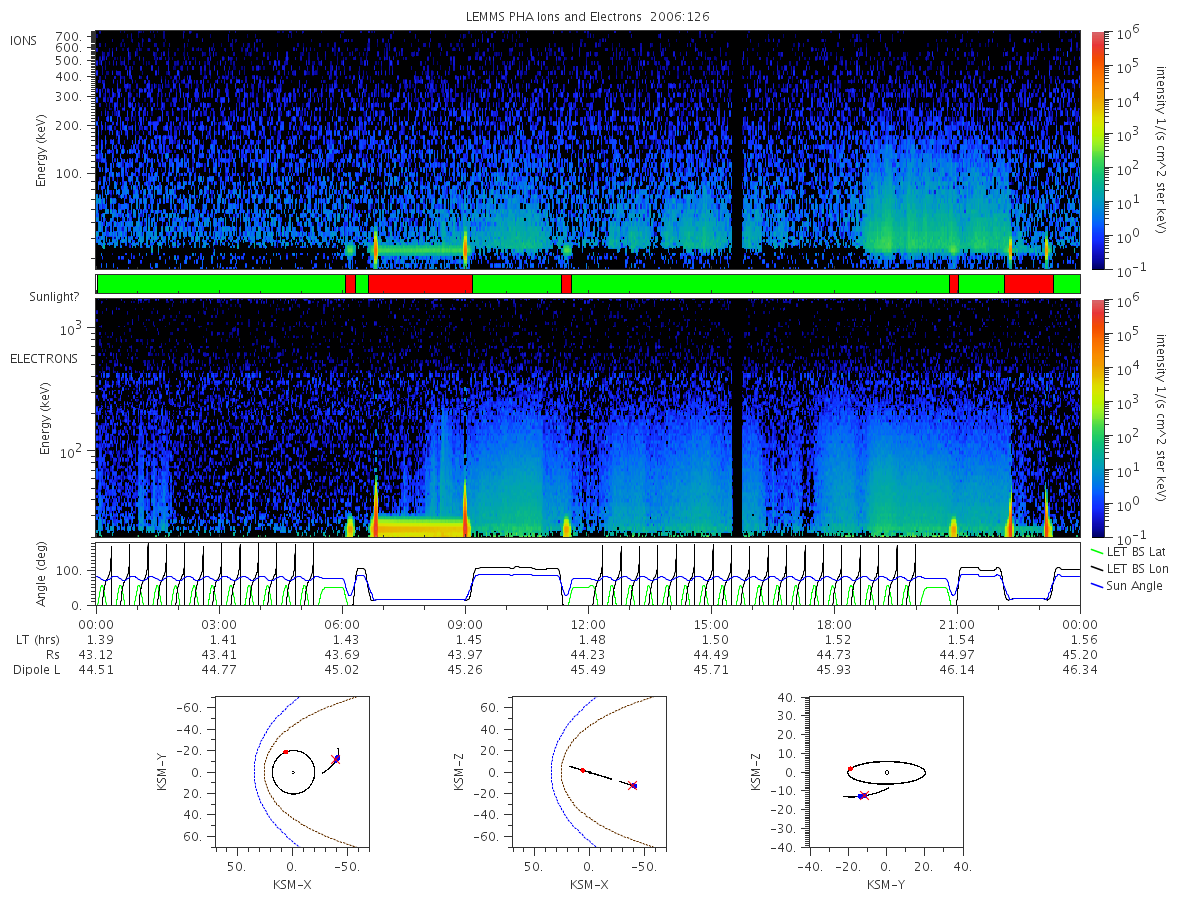The image size is (1200, 900).
Task: Click the plot title "LEMMS PHA Ions and Electrons 2006:126"
Action: pyautogui.click(x=588, y=17)
